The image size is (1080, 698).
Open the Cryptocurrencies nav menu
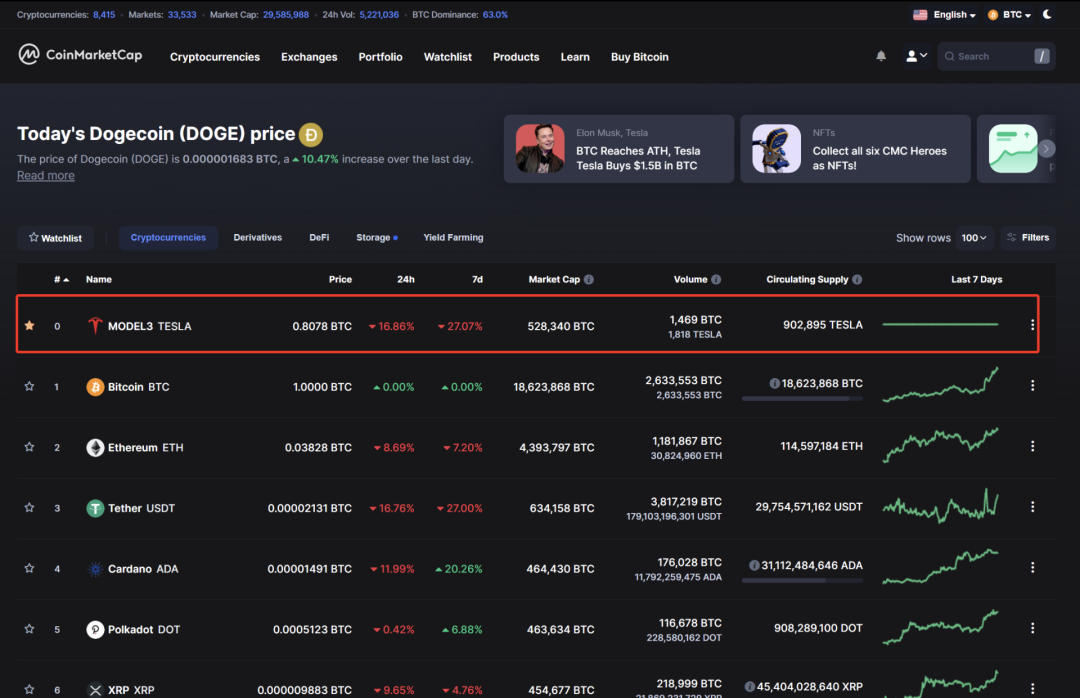pyautogui.click(x=215, y=57)
